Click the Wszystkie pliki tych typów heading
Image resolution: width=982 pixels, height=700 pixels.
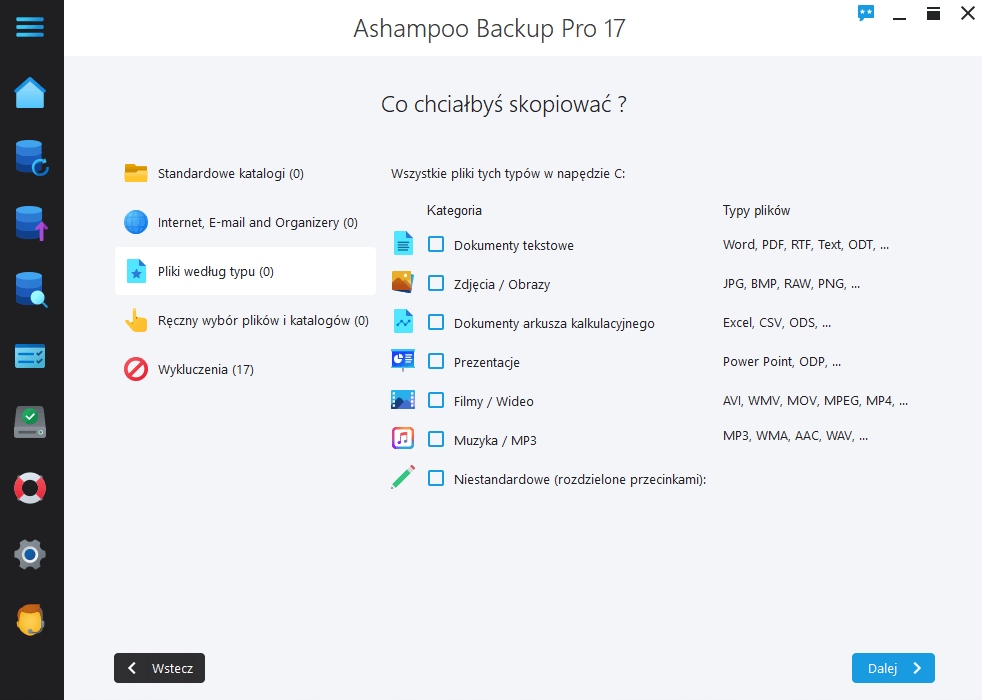click(508, 173)
